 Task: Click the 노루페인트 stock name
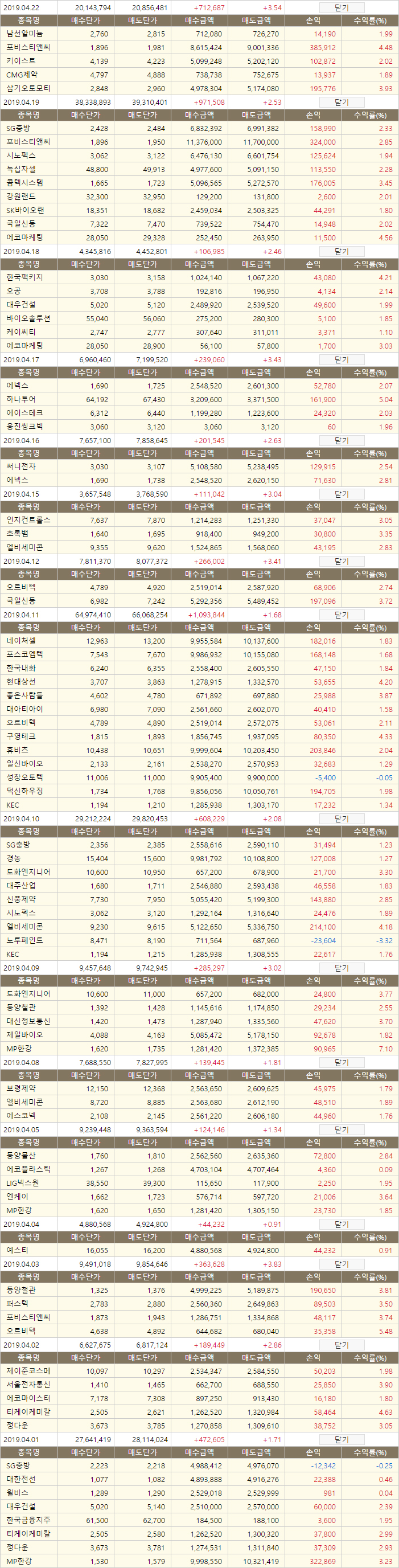(24, 940)
